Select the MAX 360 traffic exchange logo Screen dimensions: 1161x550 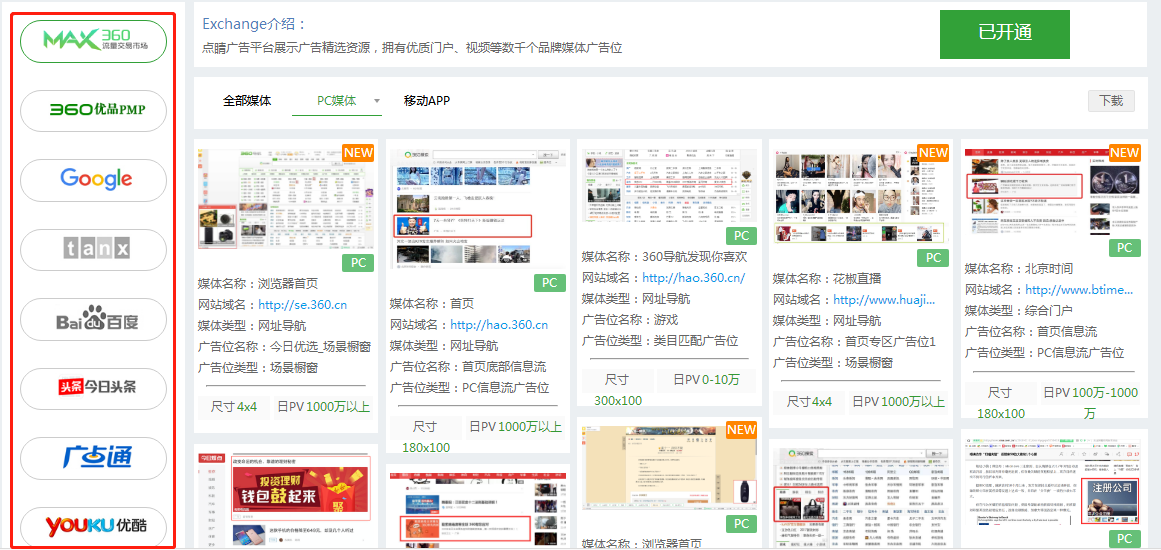(x=94, y=41)
